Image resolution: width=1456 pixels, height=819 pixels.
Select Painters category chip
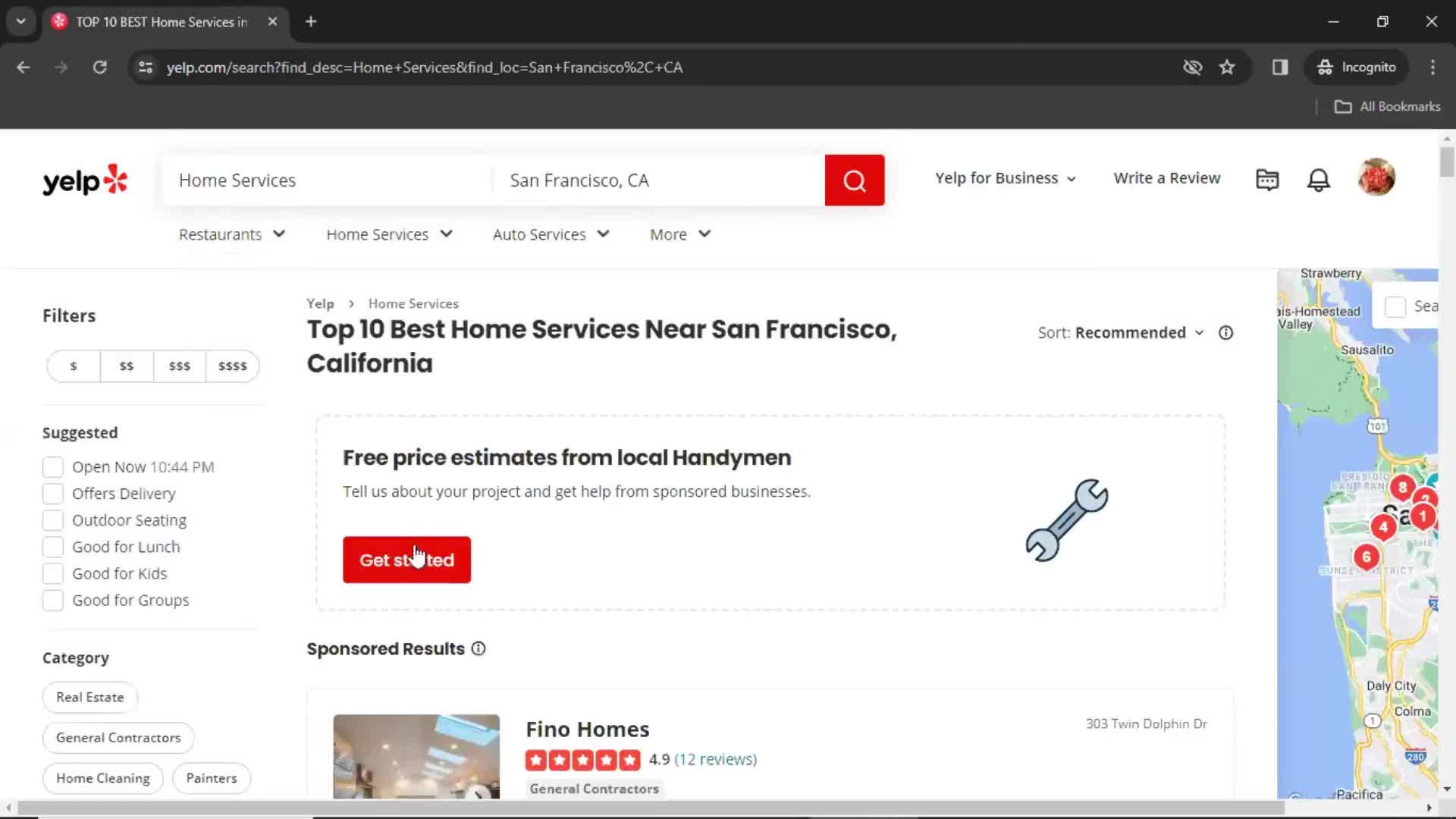212,778
